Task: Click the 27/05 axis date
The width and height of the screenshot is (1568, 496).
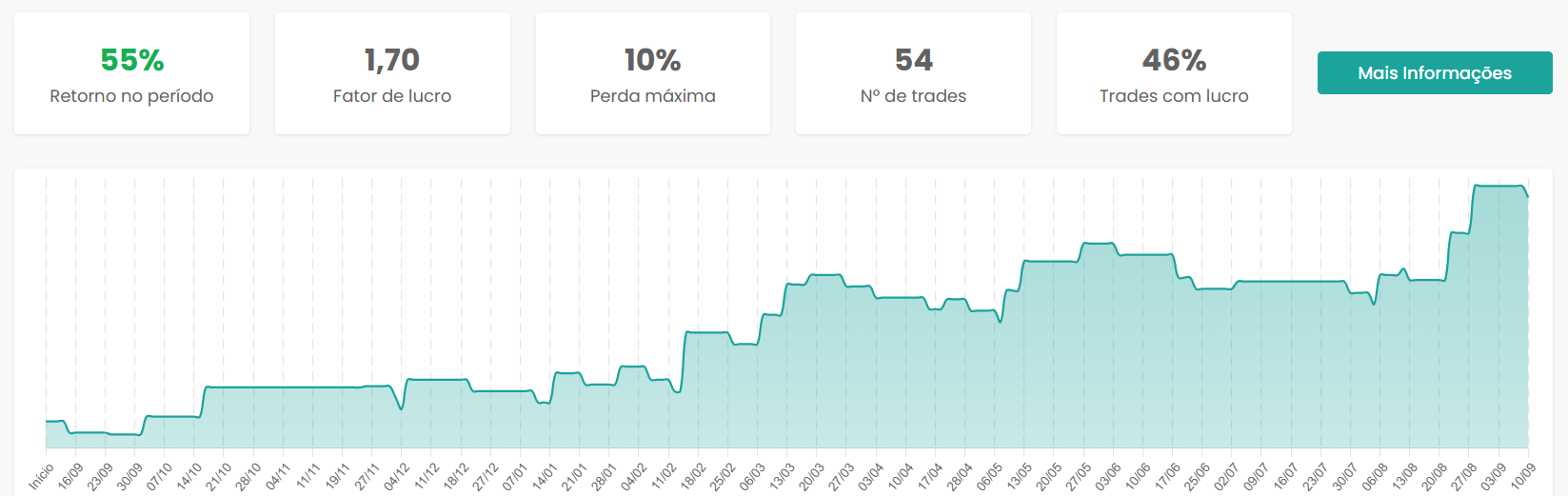Action: [x=1078, y=476]
